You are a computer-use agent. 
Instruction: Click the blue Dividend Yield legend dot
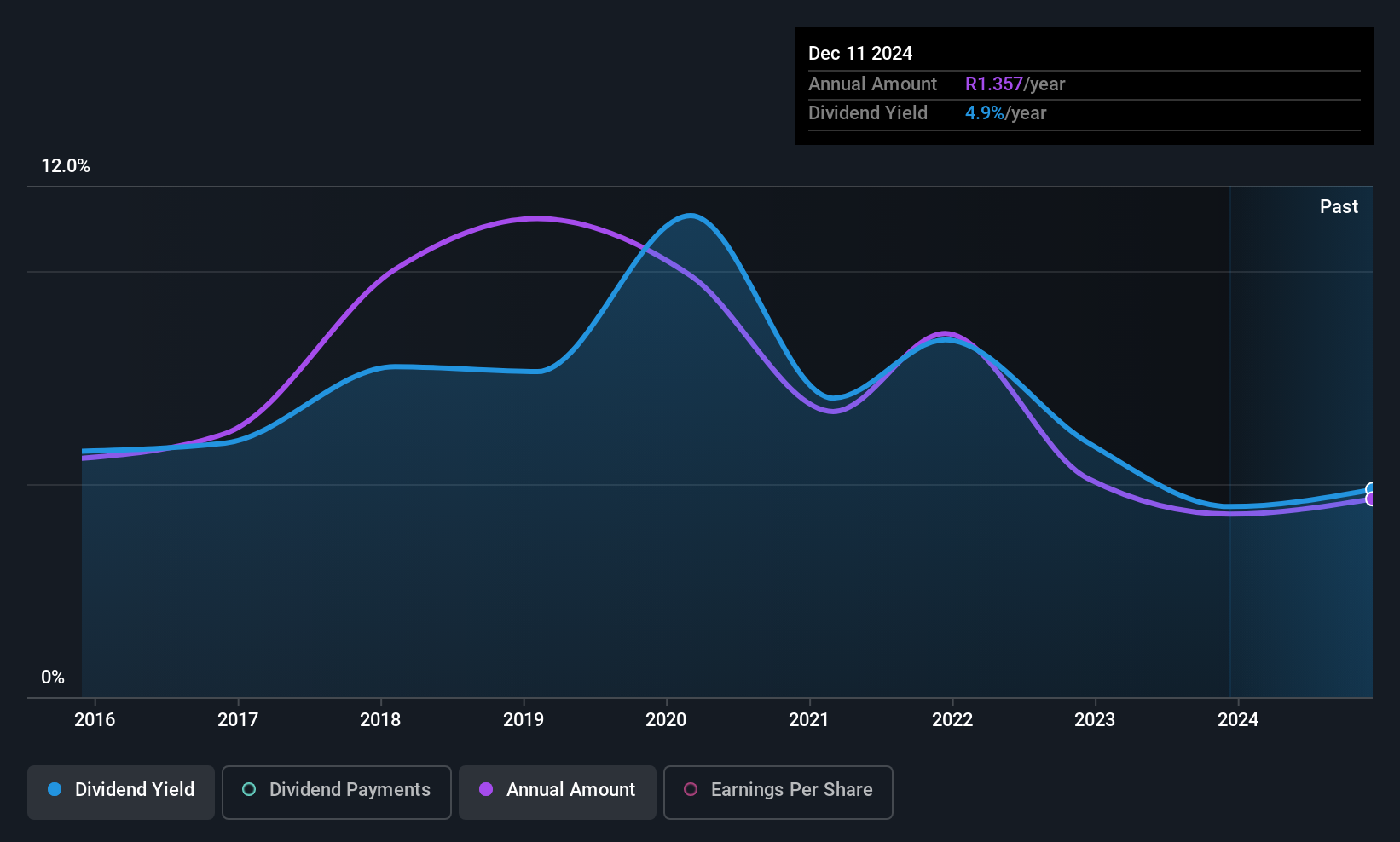55,789
